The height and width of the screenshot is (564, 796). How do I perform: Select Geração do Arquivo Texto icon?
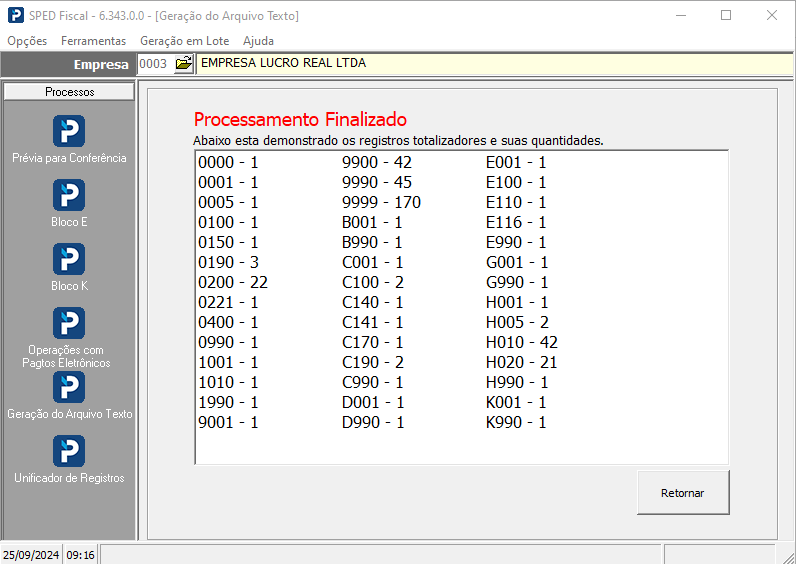pos(69,387)
